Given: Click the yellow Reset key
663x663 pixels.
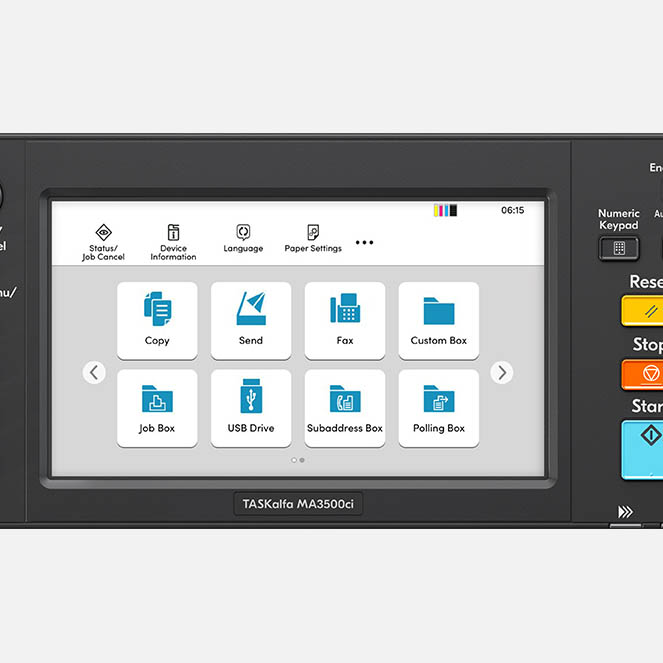Looking at the screenshot, I should [x=642, y=311].
